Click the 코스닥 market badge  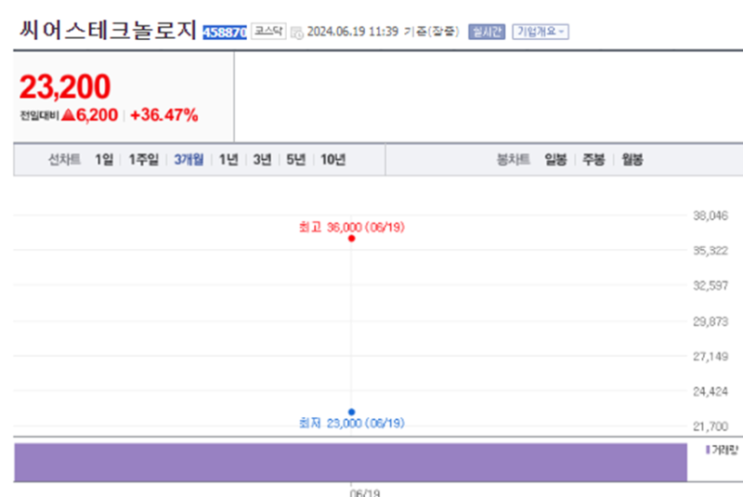(269, 31)
